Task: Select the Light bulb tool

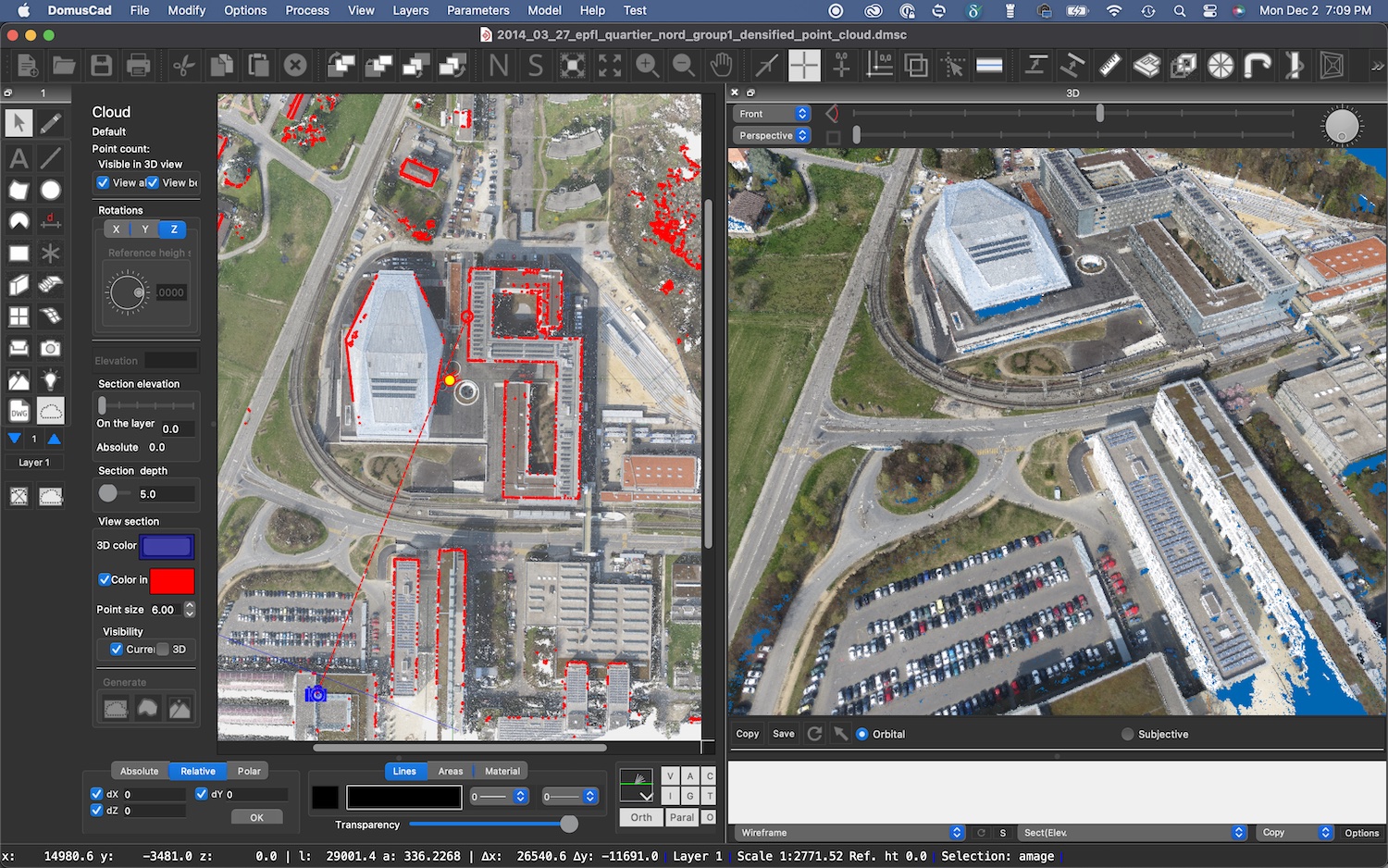Action: [x=51, y=379]
